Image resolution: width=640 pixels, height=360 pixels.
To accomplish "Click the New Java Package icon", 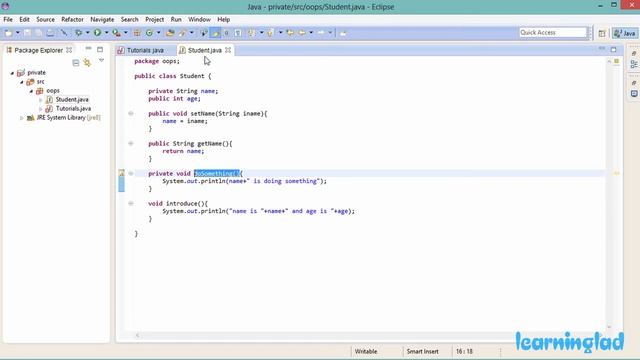I will pos(137,33).
